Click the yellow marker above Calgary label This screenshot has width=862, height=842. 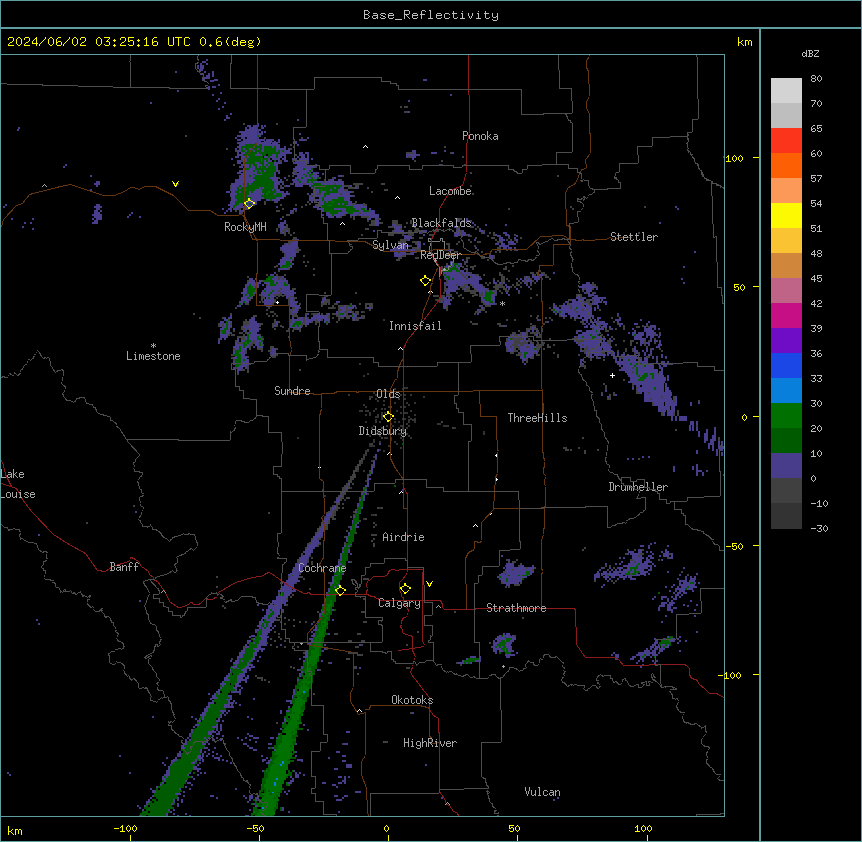click(x=405, y=589)
